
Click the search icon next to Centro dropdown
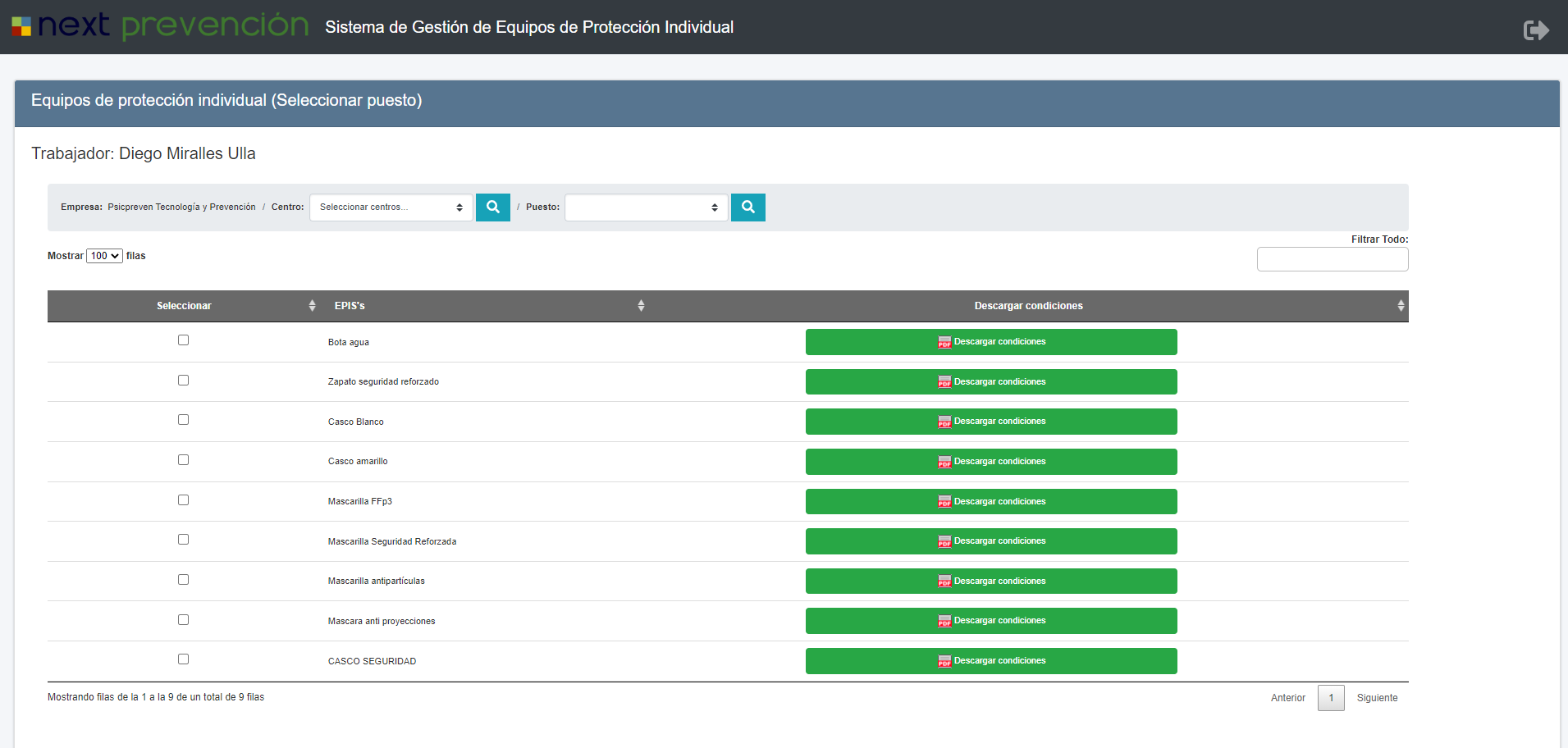tap(493, 208)
